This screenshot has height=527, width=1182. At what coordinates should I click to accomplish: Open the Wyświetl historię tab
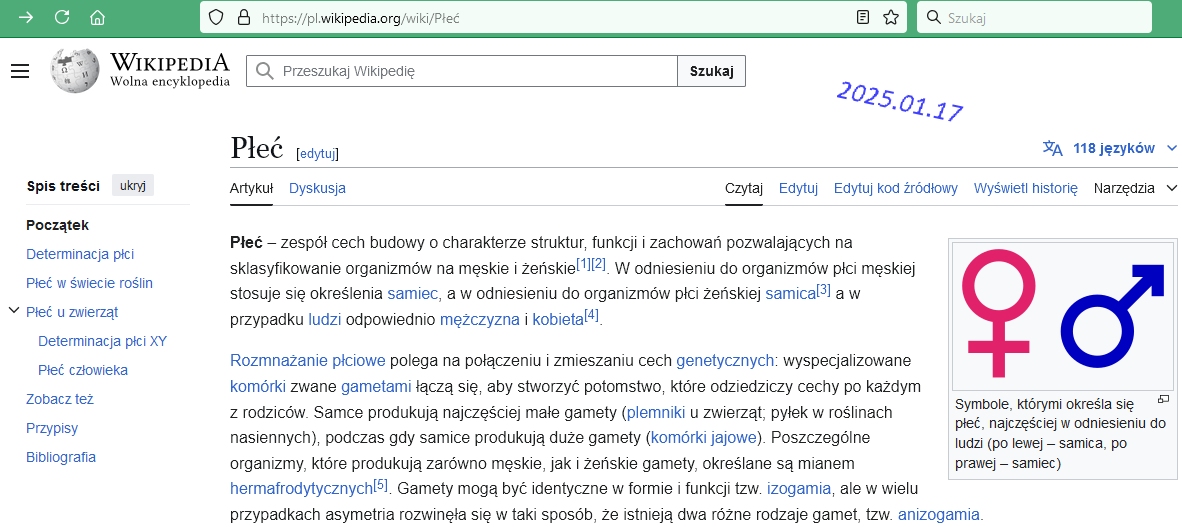click(x=1025, y=188)
